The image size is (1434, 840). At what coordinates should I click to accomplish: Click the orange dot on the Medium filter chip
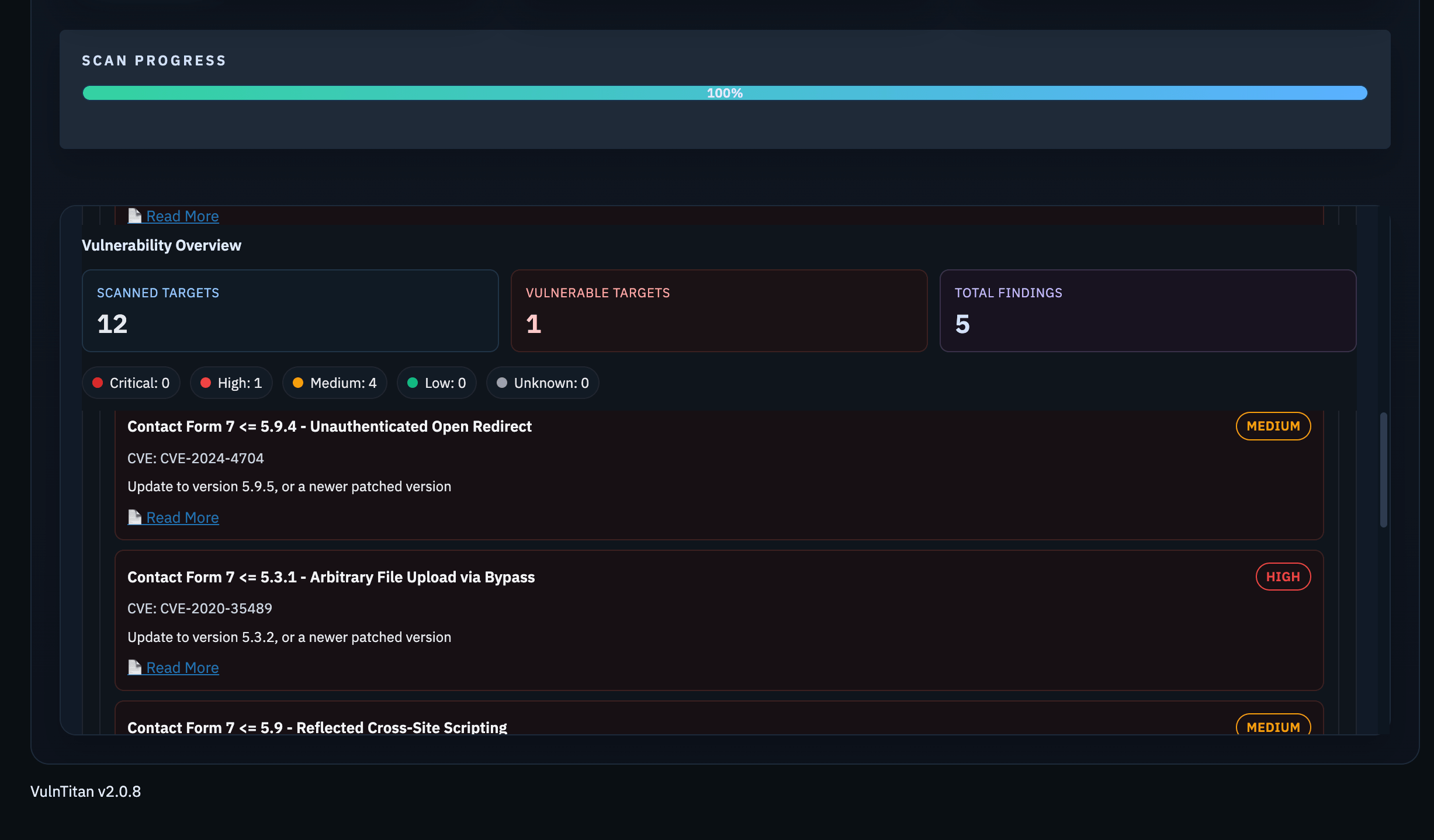tap(298, 383)
